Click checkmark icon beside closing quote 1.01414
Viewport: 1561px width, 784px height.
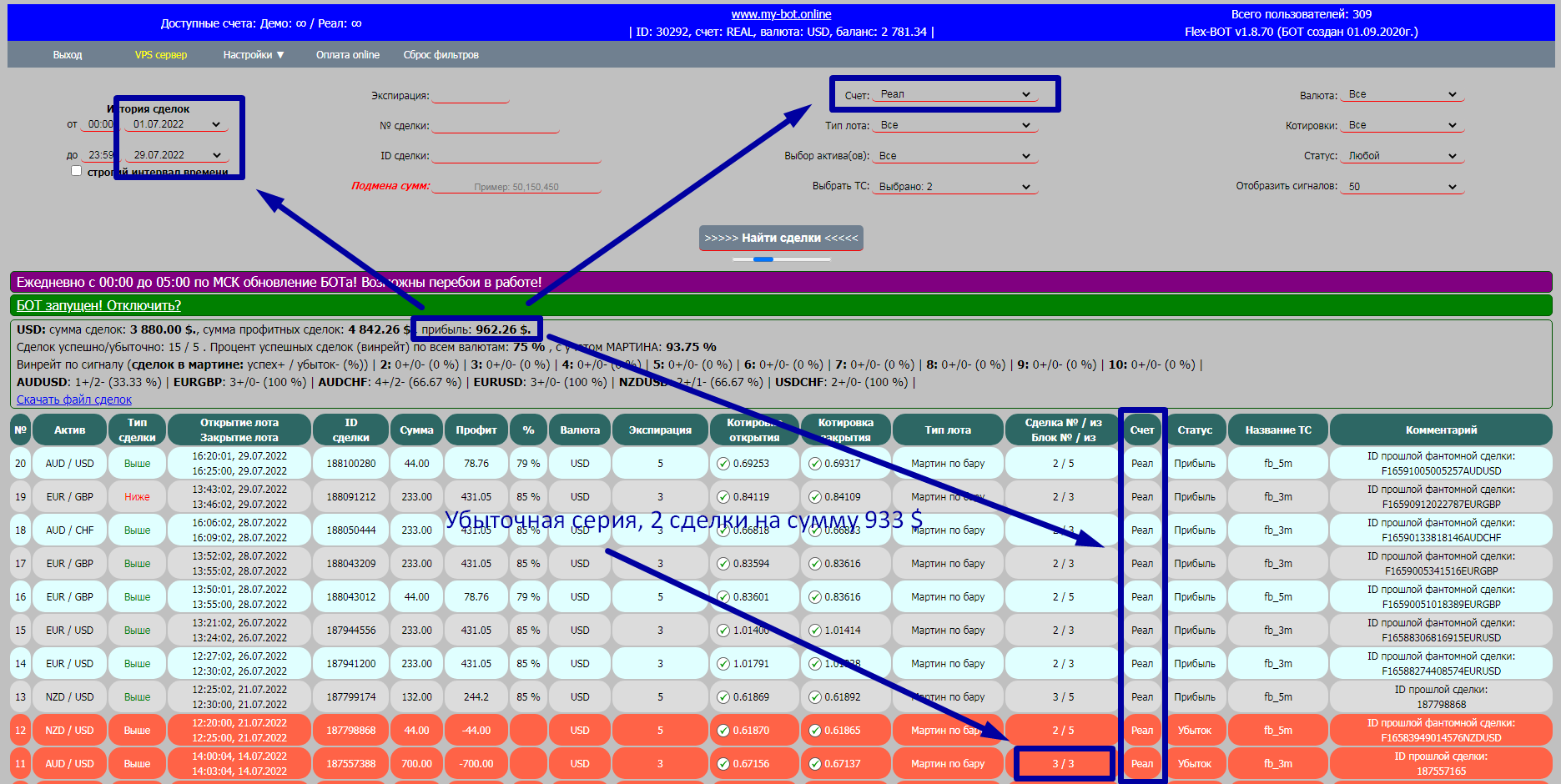815,631
